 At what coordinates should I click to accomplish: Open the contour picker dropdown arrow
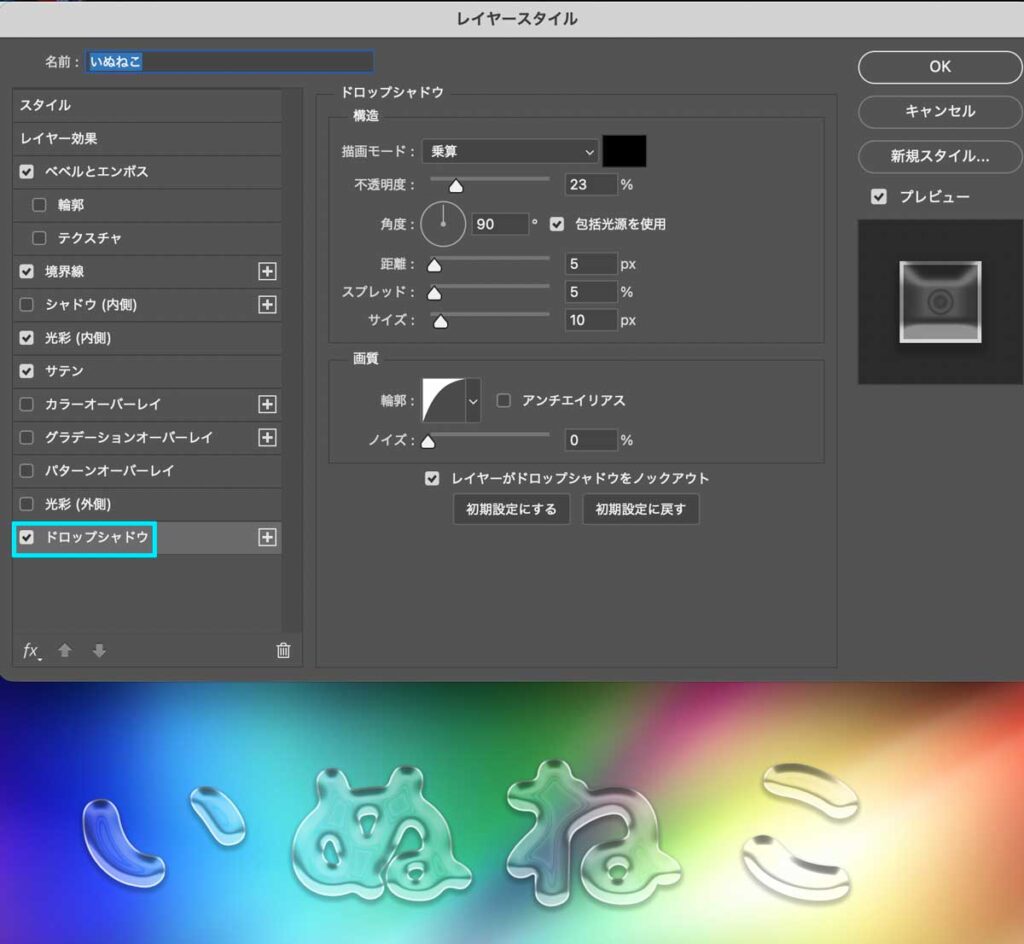pos(472,398)
